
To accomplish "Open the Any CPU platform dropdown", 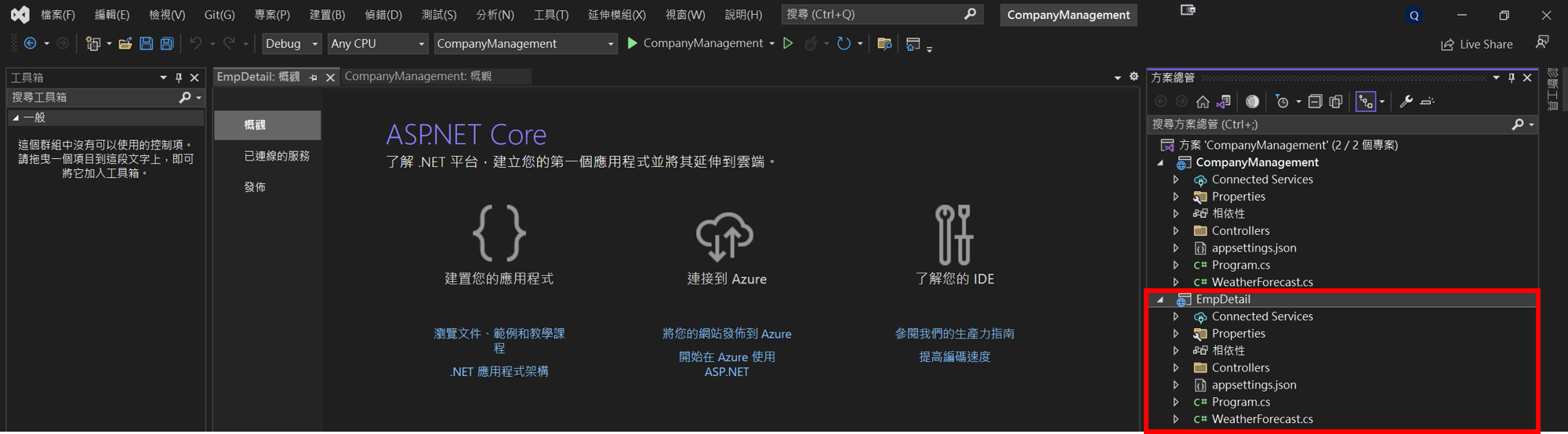I will pos(378,44).
